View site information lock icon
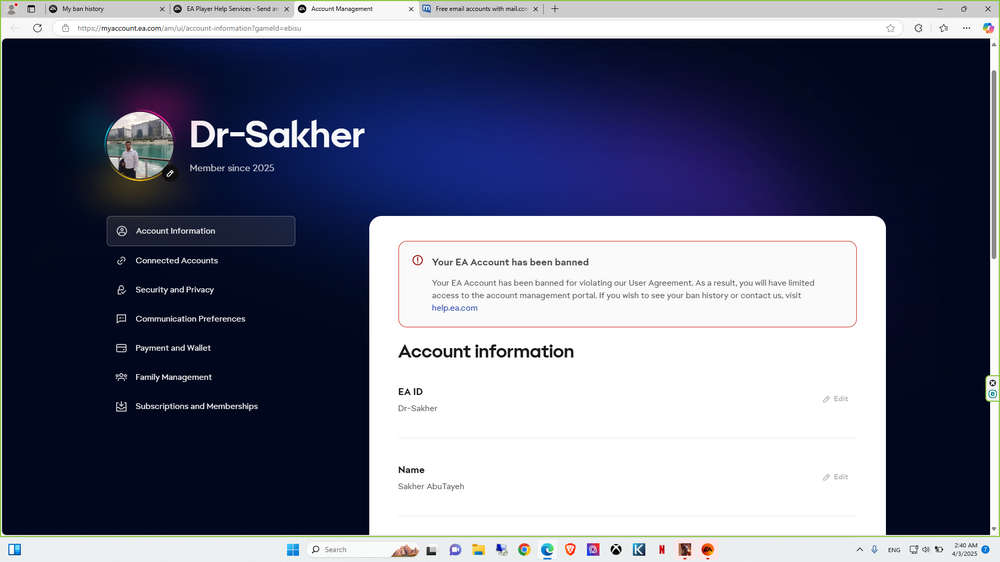The image size is (1000, 562). [x=65, y=28]
